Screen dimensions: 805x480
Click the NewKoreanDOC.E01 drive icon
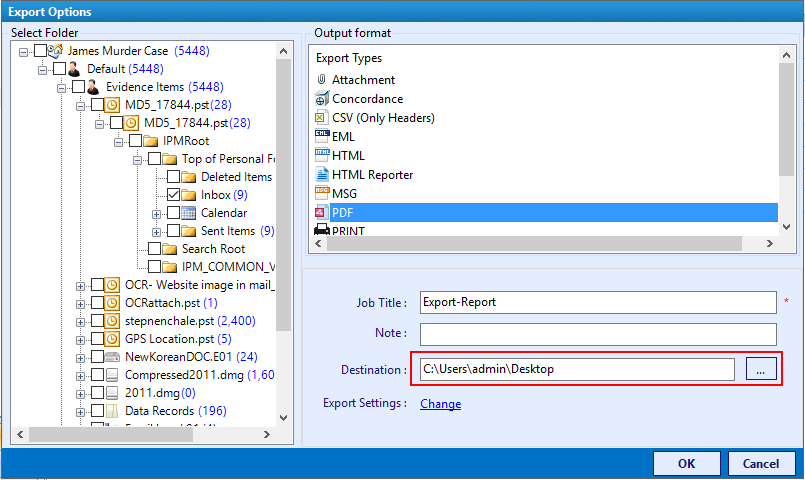click(x=112, y=357)
